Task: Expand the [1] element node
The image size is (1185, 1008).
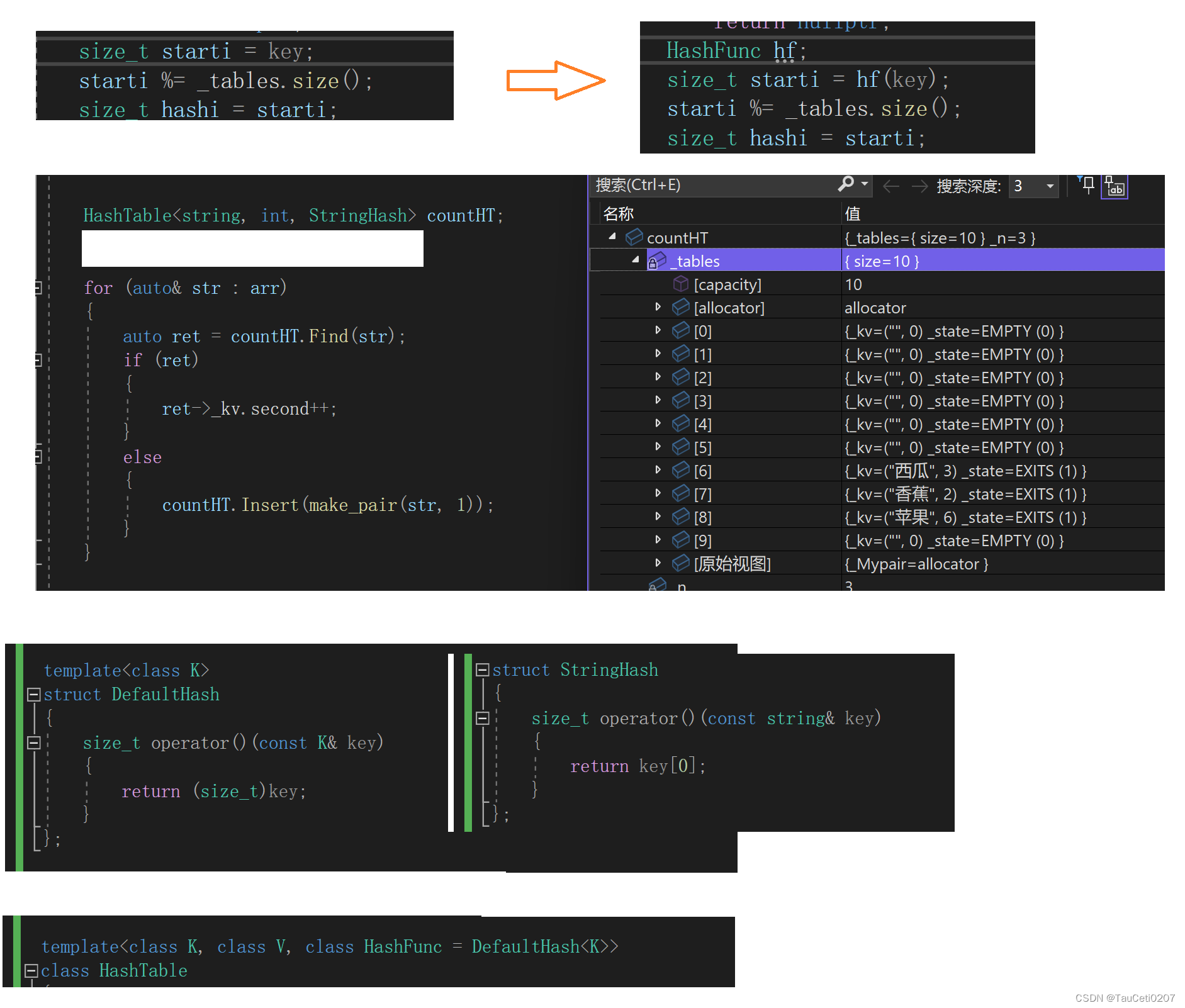Action: (658, 353)
